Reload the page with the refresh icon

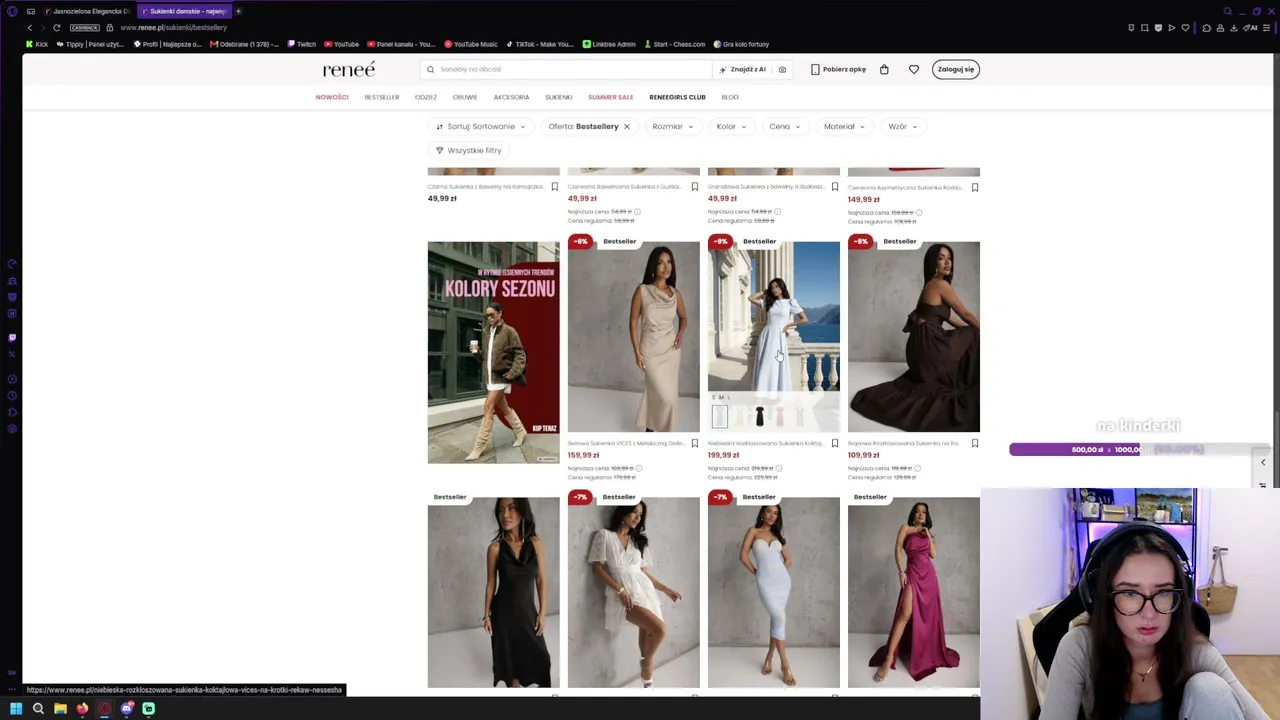(56, 27)
